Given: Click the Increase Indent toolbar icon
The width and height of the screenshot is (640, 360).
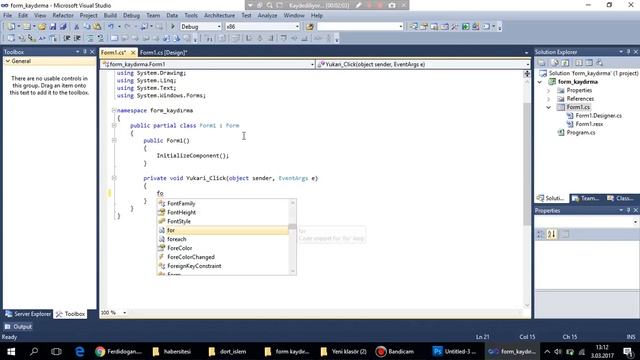Looking at the screenshot, I should click(77, 38).
